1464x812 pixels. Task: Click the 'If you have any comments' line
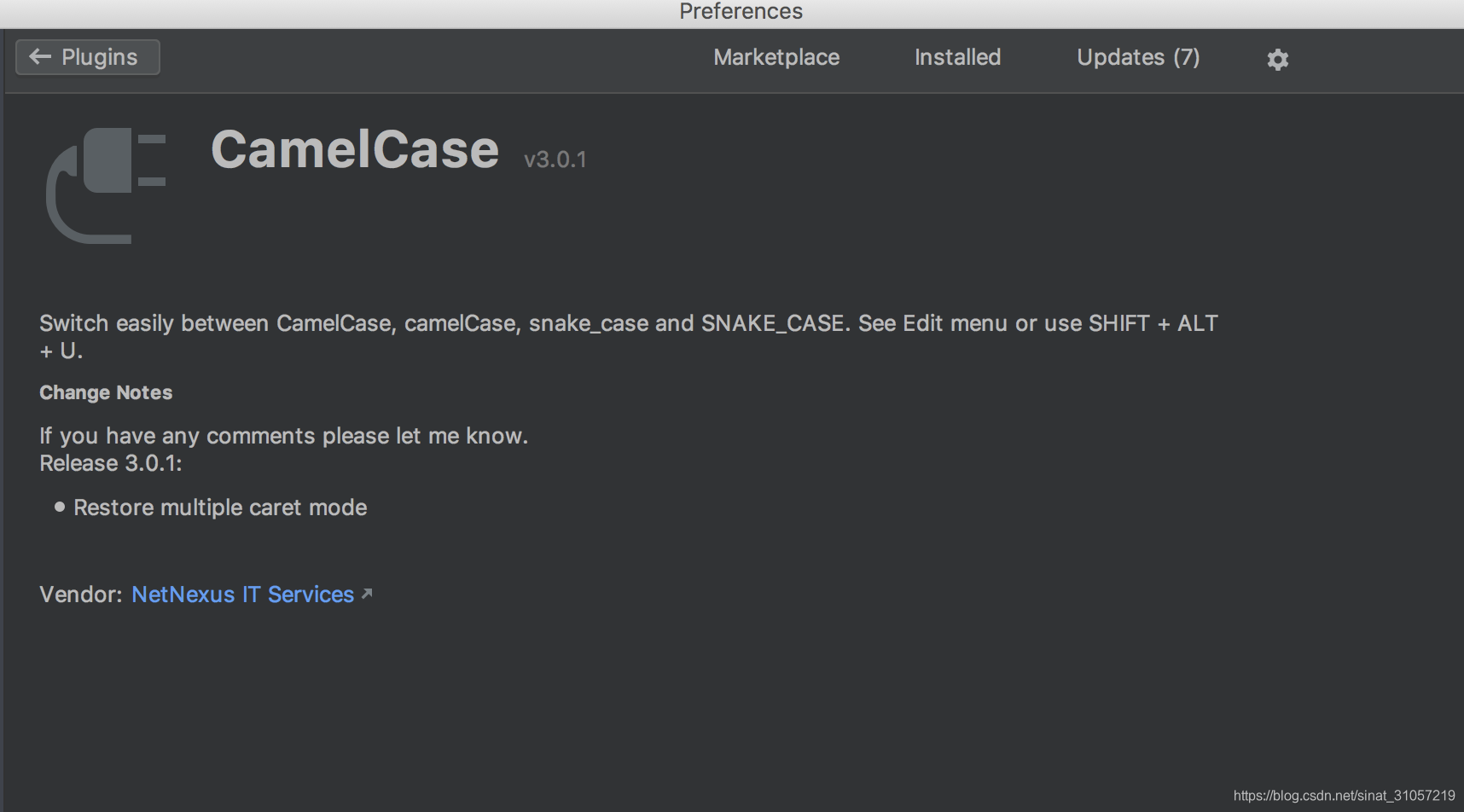(283, 436)
